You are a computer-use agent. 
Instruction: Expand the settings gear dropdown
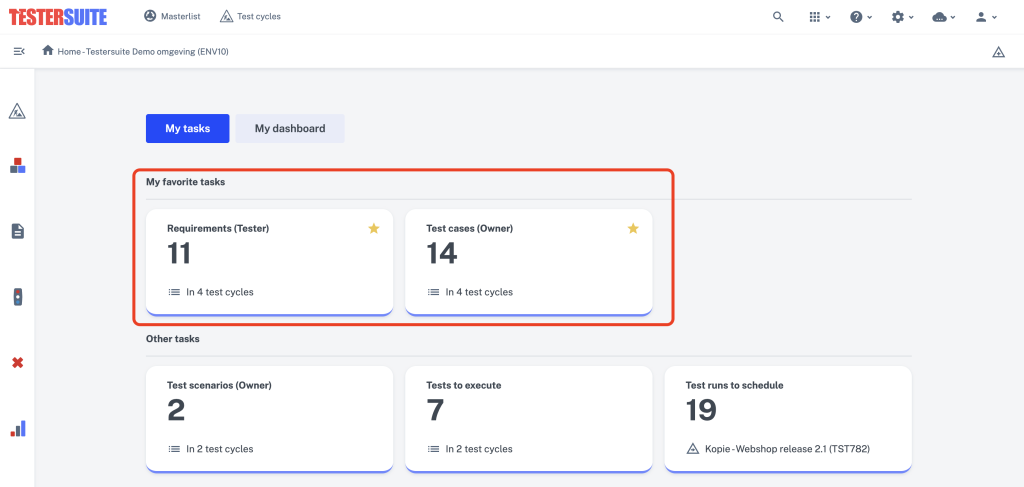point(903,17)
